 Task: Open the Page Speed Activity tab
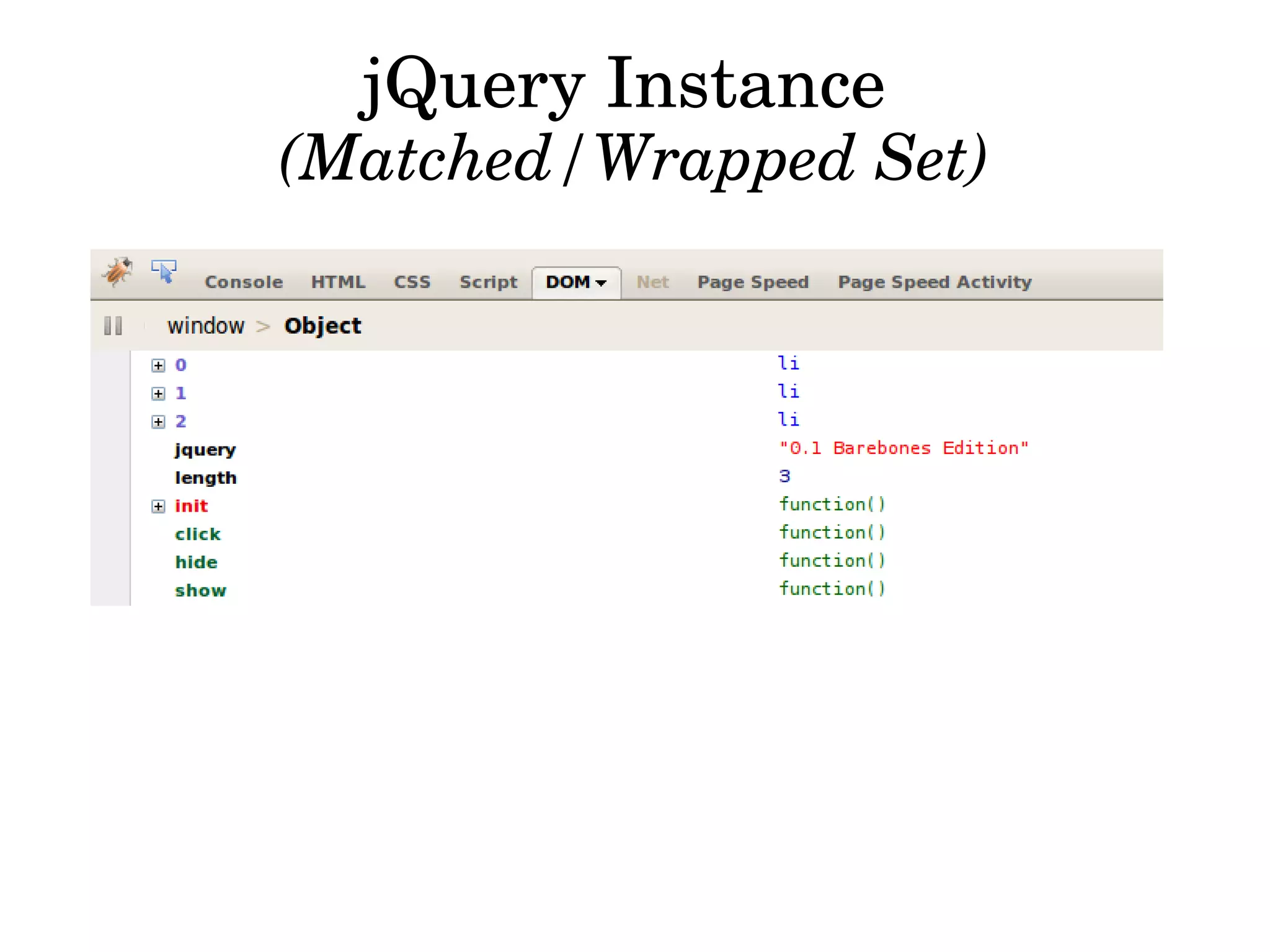click(x=935, y=282)
